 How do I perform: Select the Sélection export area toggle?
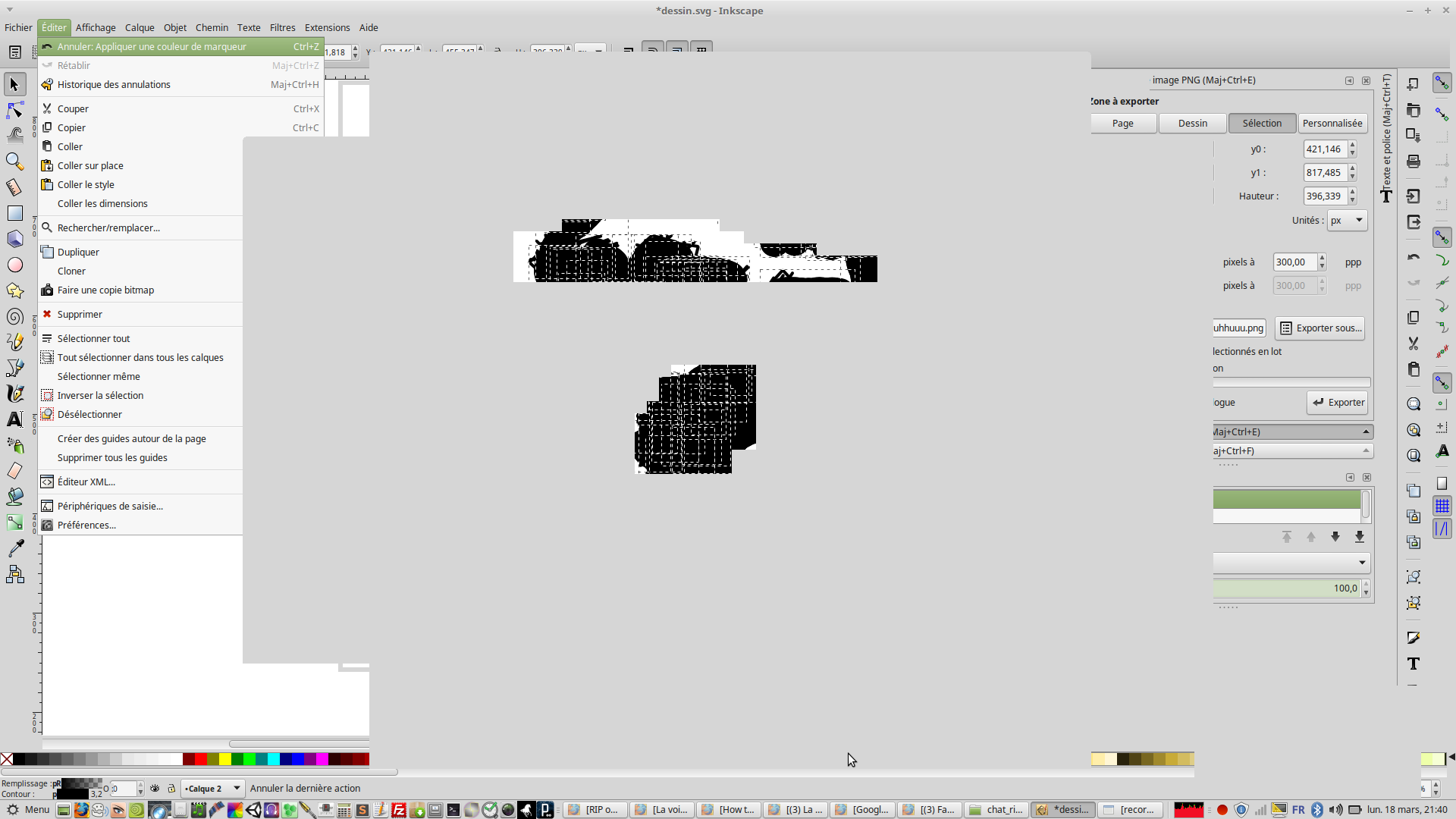[x=1262, y=124]
